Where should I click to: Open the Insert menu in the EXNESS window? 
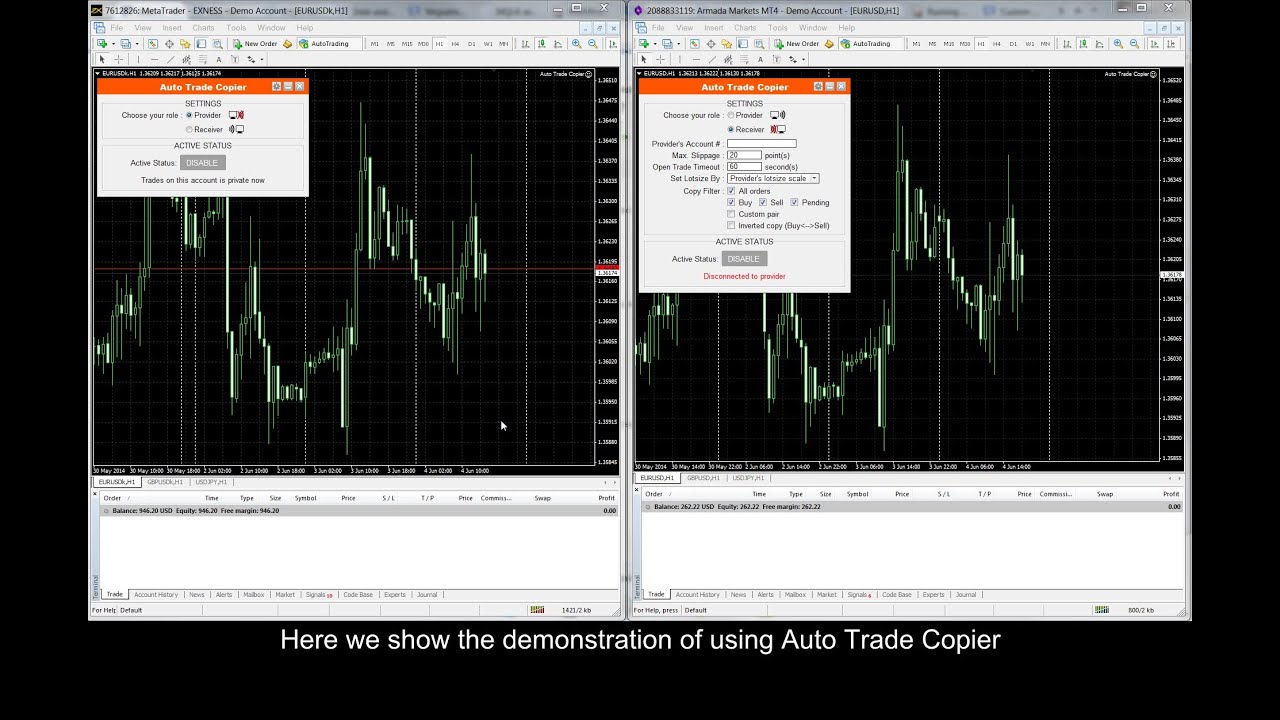coord(172,28)
